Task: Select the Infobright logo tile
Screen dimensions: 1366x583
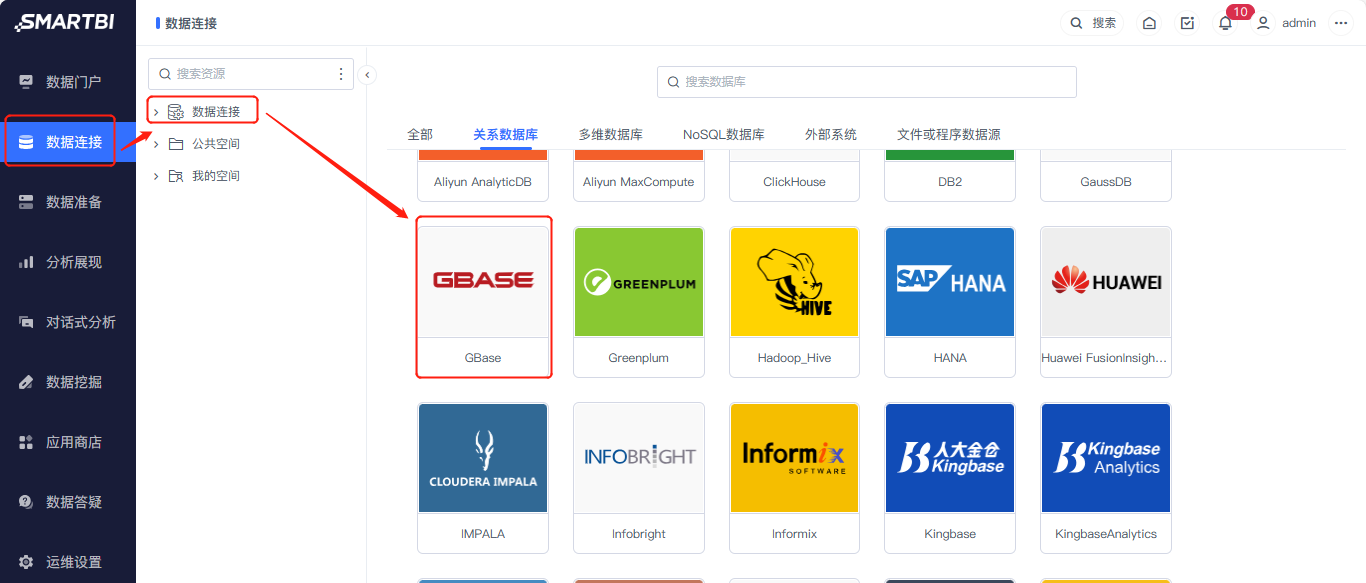Action: coord(639,458)
